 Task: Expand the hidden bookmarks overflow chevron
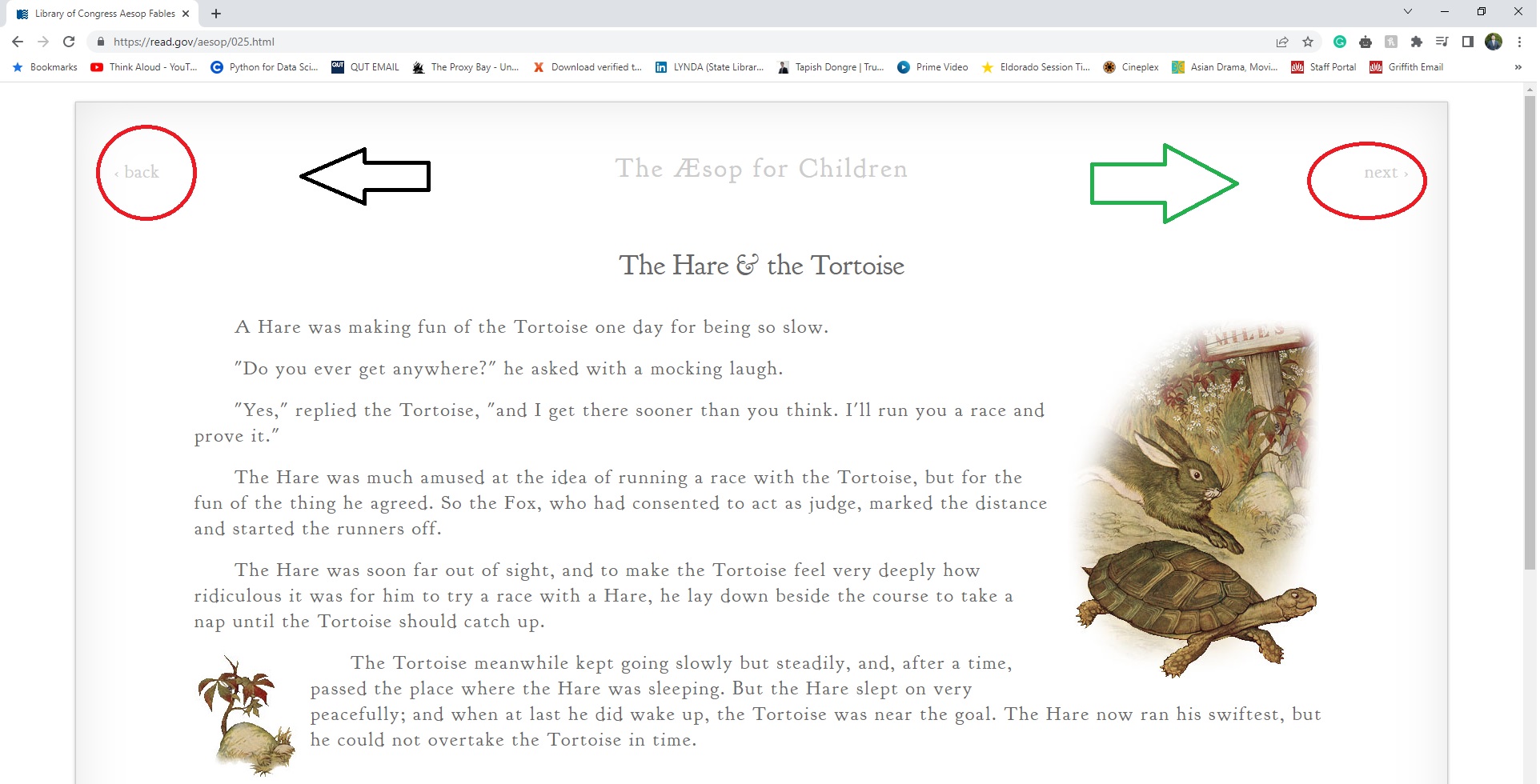(1518, 67)
